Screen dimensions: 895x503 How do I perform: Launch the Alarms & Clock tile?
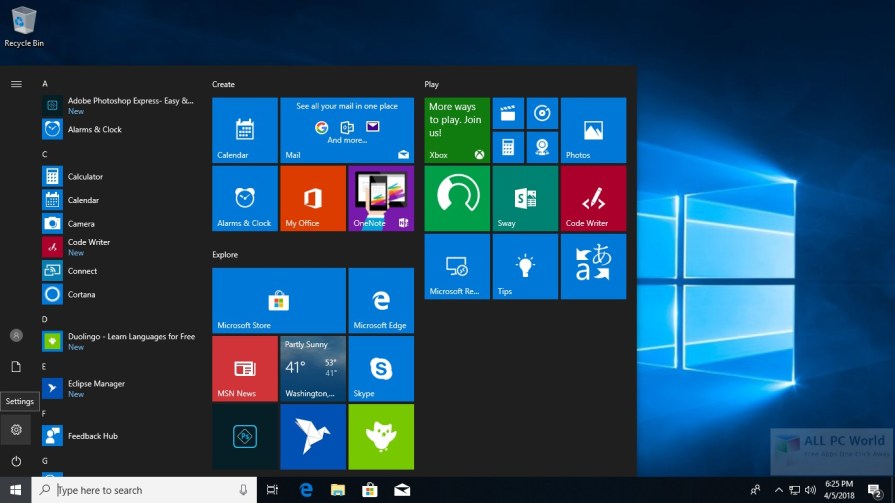coord(245,199)
